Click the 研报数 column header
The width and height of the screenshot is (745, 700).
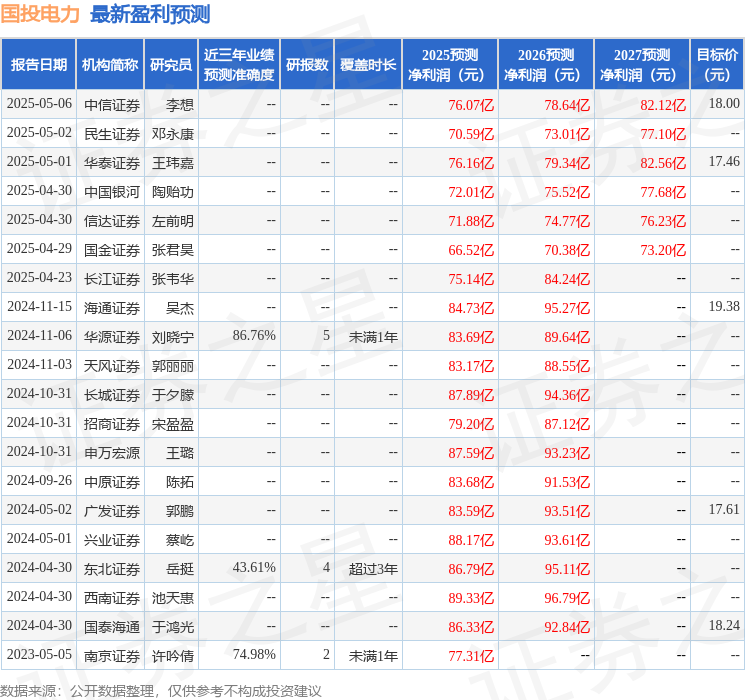[x=307, y=65]
